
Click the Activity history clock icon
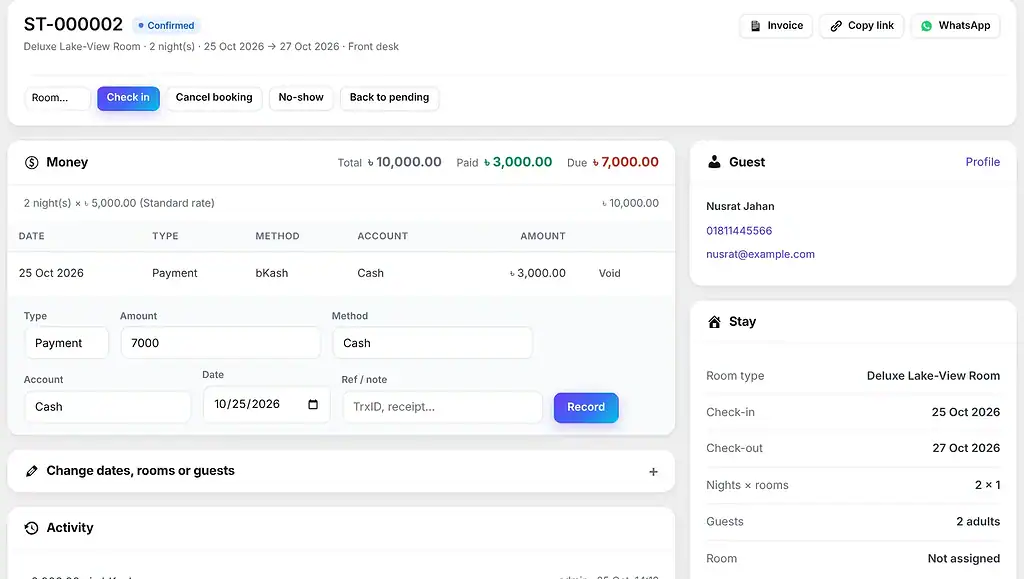pos(31,528)
